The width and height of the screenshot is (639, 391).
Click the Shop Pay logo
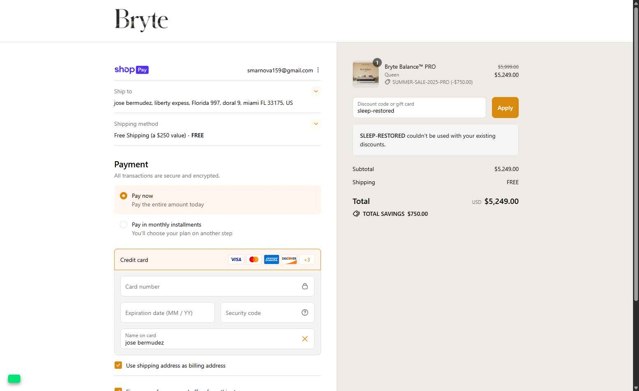point(131,70)
